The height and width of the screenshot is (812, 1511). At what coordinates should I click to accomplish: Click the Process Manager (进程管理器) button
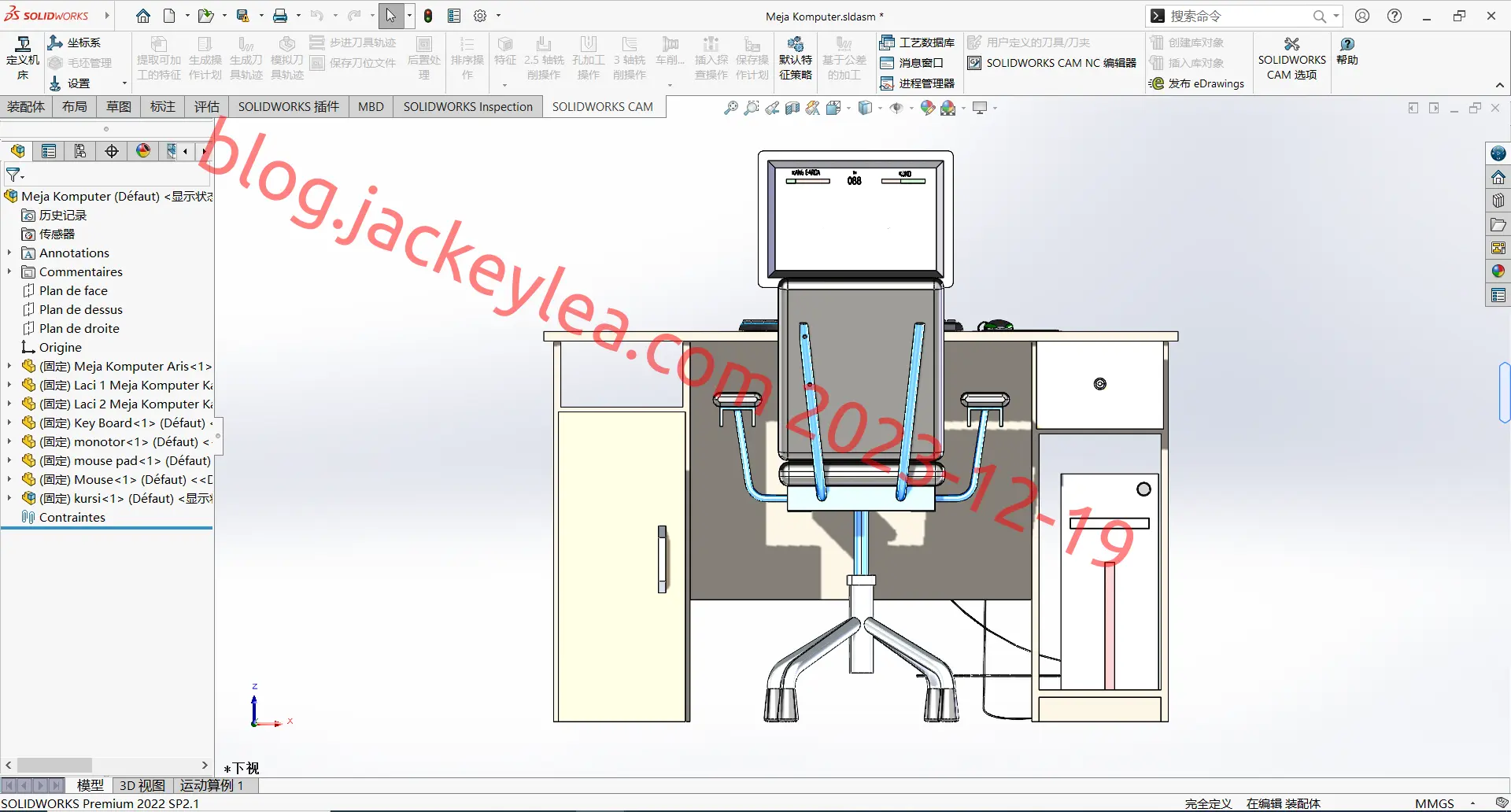[918, 83]
